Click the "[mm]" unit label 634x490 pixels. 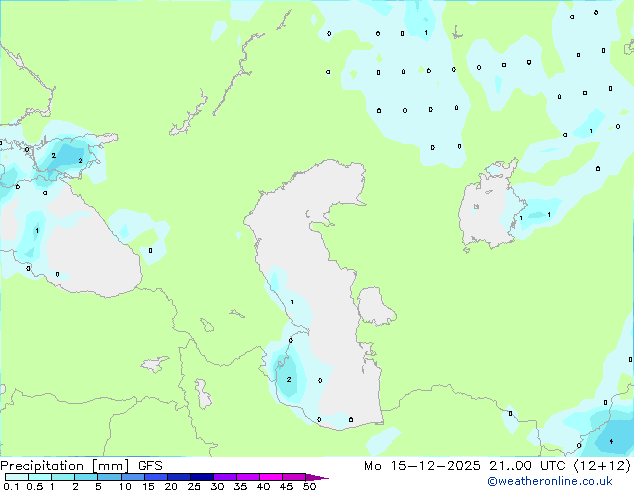[x=111, y=466]
